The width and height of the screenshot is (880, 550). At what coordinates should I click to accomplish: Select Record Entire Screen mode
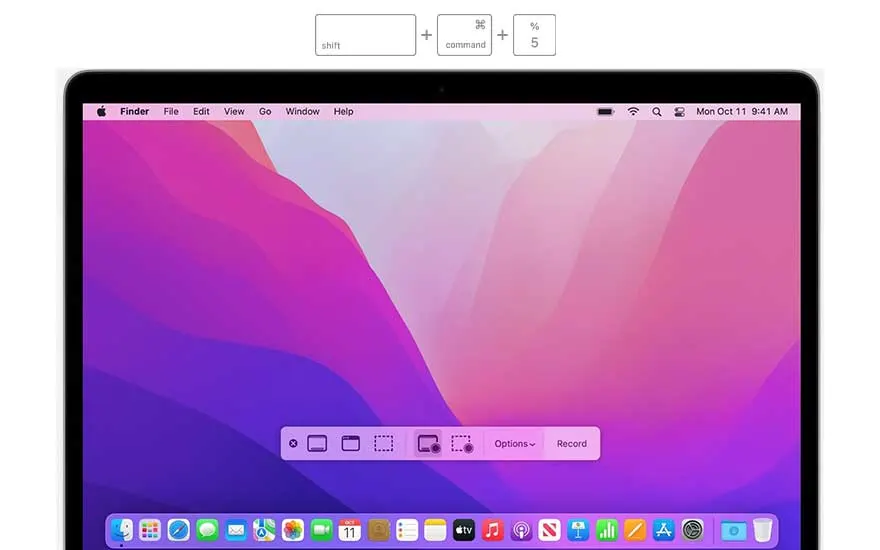point(428,443)
